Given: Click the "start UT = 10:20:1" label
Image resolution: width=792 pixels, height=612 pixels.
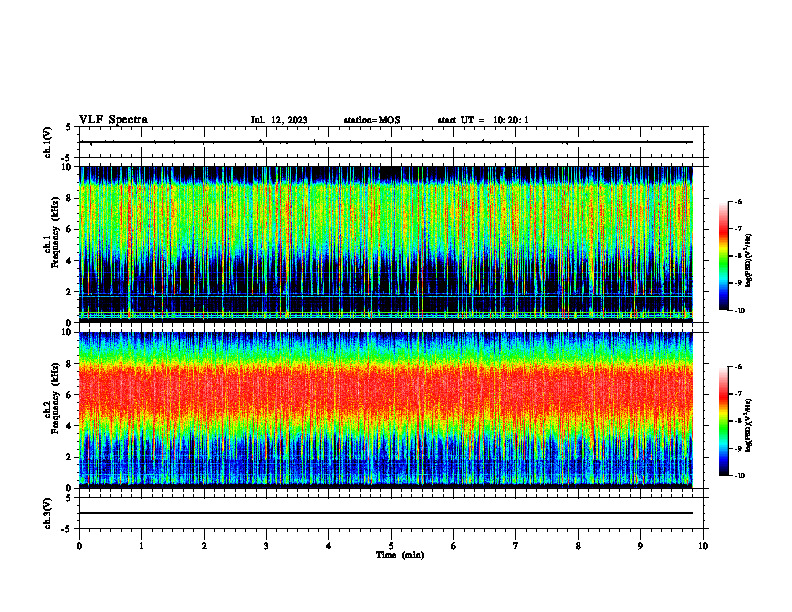Looking at the screenshot, I should [x=483, y=120].
